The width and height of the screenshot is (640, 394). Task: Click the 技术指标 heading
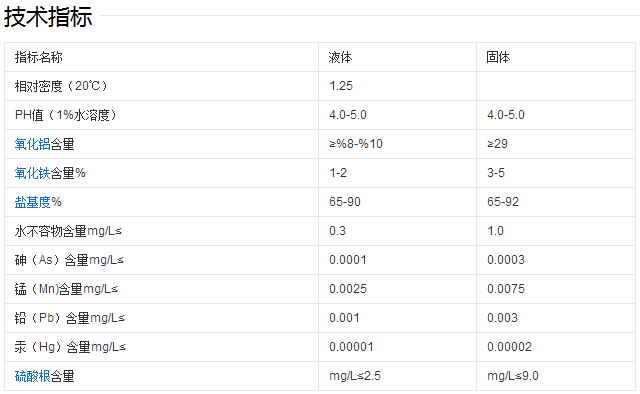[48, 17]
